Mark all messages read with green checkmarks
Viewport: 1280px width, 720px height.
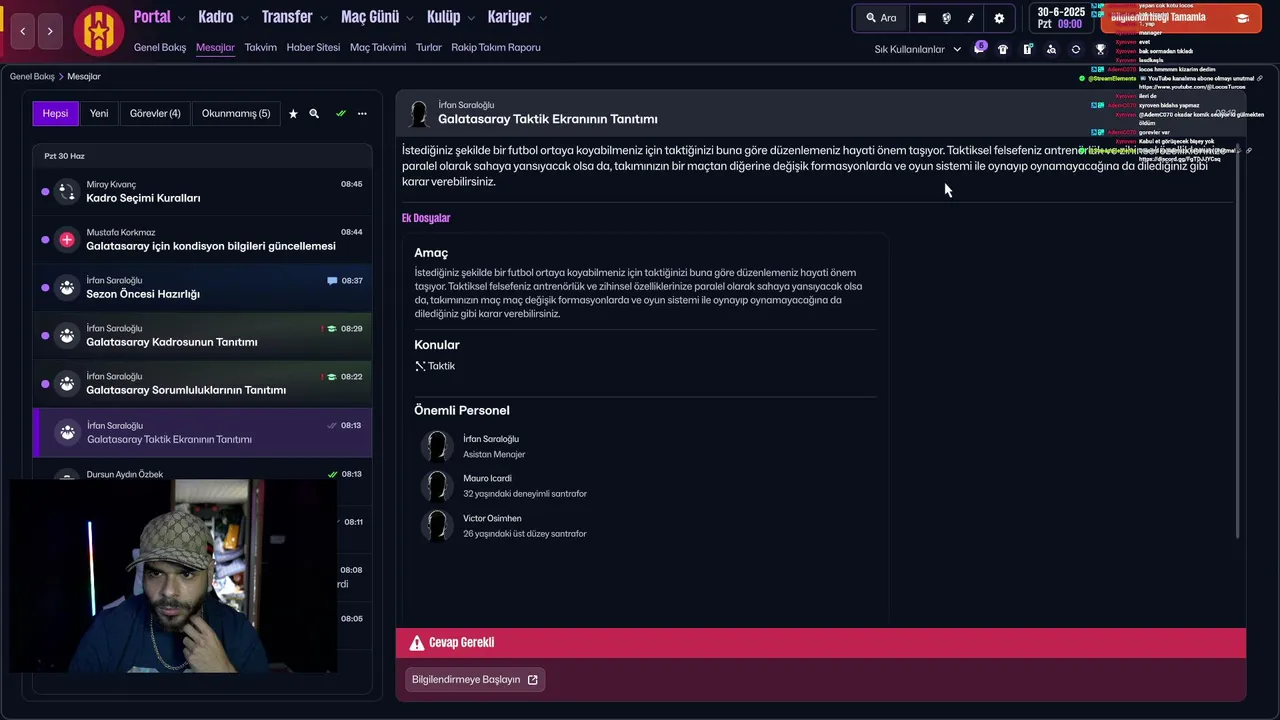pyautogui.click(x=340, y=114)
